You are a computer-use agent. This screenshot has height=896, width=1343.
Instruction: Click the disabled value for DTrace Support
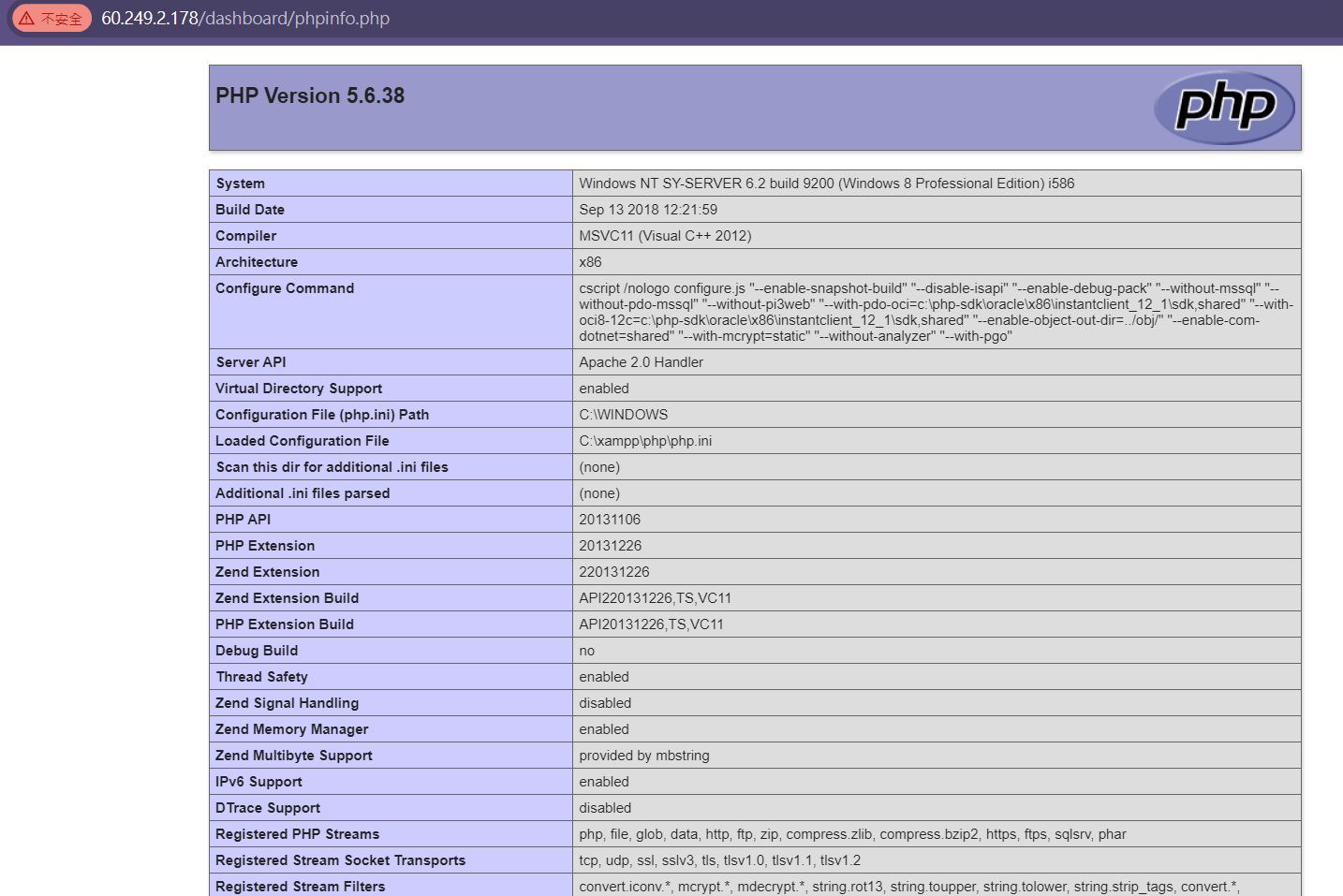pyautogui.click(x=605, y=808)
